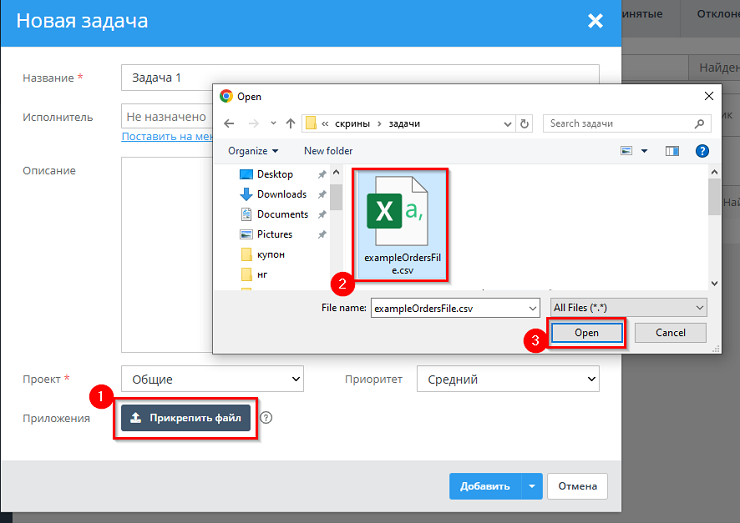This screenshot has width=740, height=523.
Task: Open the Приоритет dropdown showing Средний
Action: point(509,380)
